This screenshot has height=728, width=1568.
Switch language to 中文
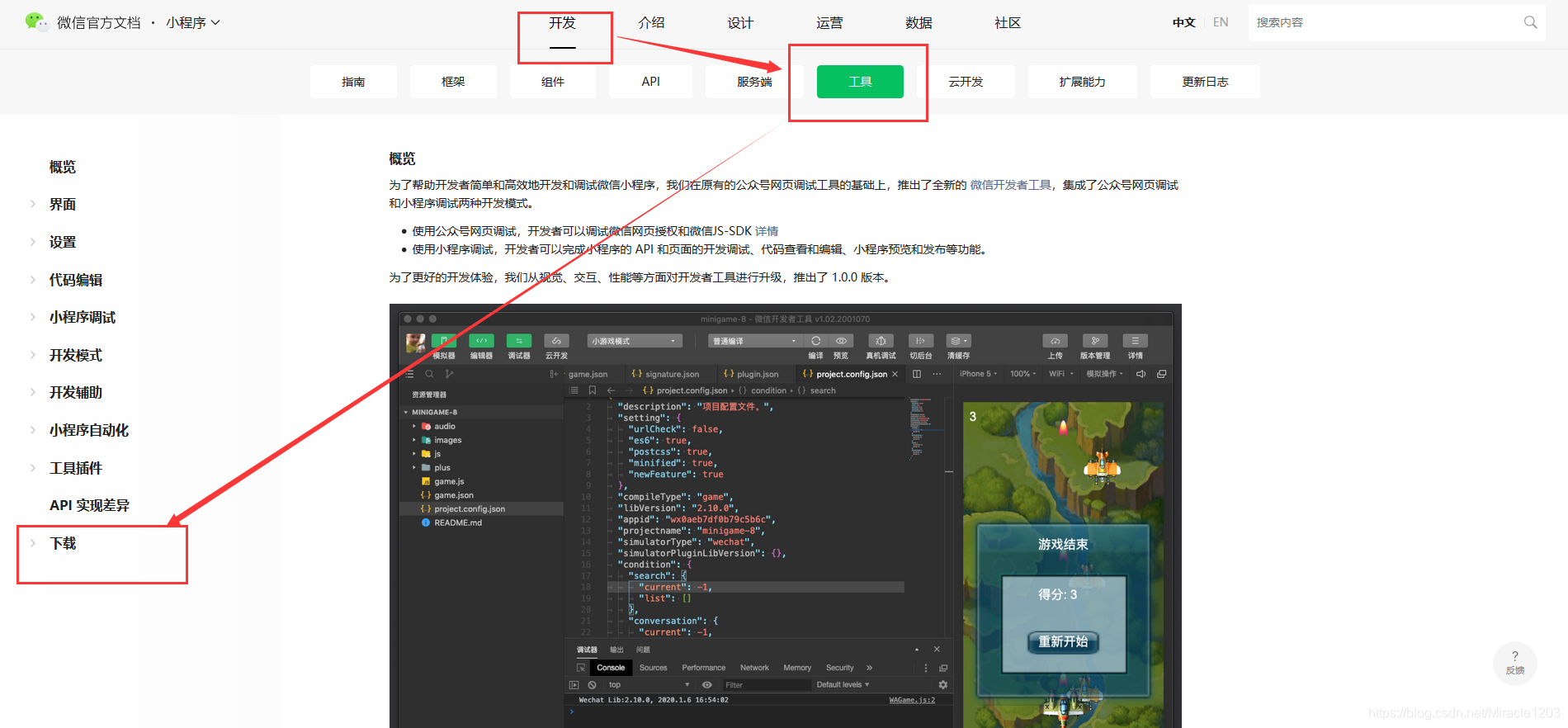pyautogui.click(x=1184, y=22)
